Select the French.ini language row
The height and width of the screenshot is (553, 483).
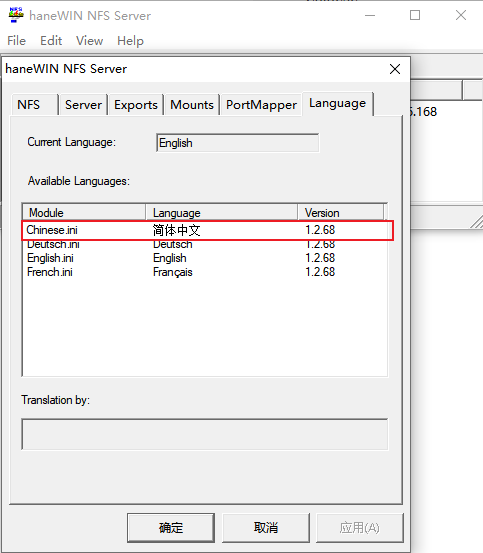(x=205, y=272)
